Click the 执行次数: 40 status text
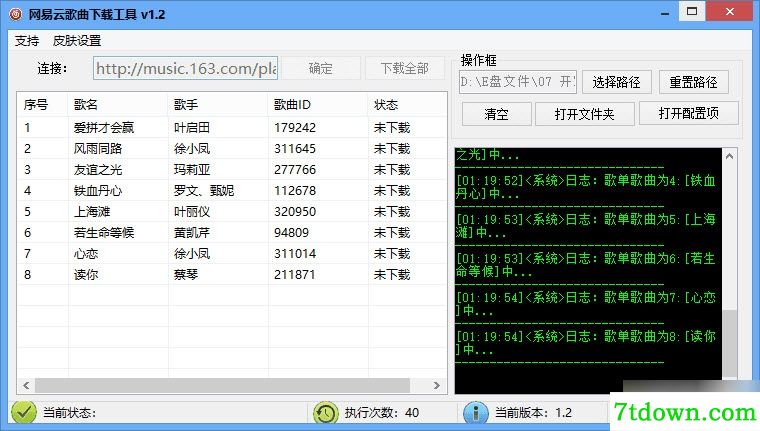Image resolution: width=760 pixels, height=431 pixels. (382, 413)
